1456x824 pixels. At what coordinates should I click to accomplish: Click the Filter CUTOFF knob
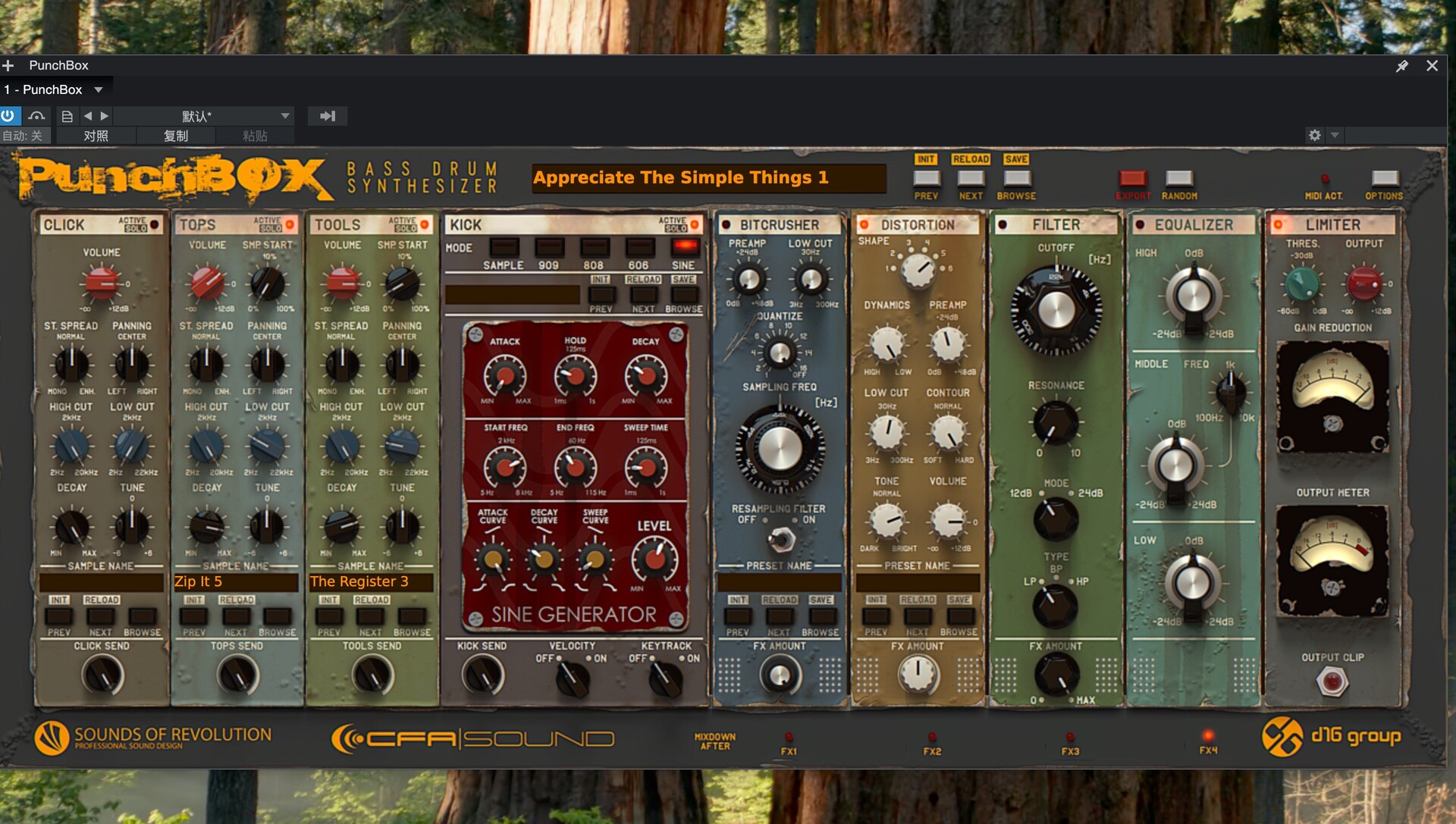click(1056, 309)
